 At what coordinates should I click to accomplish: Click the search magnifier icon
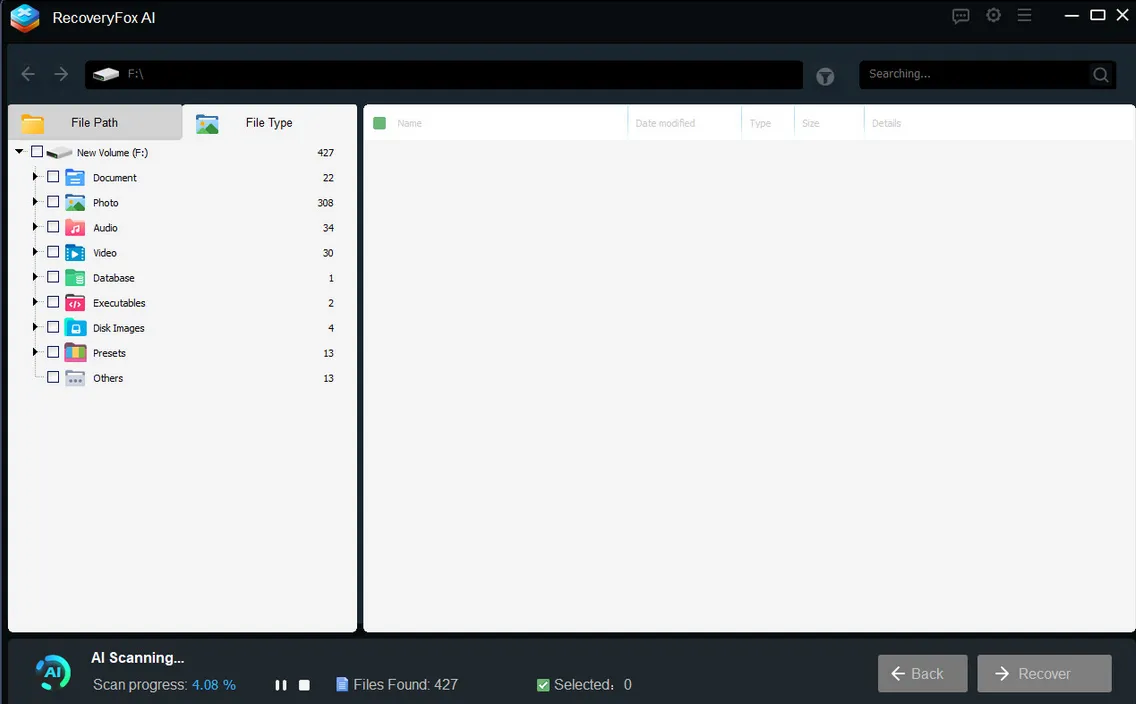tap(1101, 75)
